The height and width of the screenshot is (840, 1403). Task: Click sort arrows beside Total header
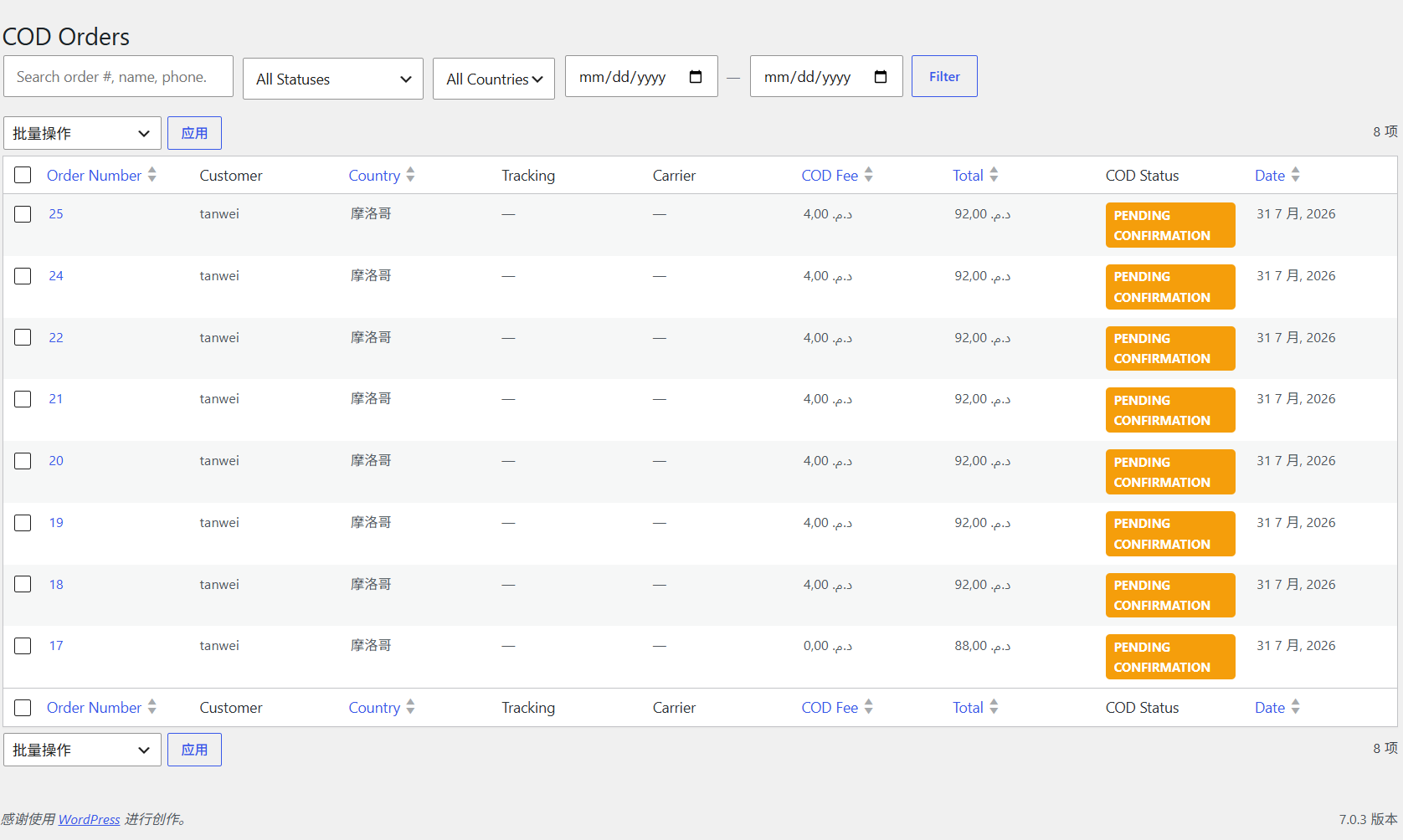click(x=994, y=174)
